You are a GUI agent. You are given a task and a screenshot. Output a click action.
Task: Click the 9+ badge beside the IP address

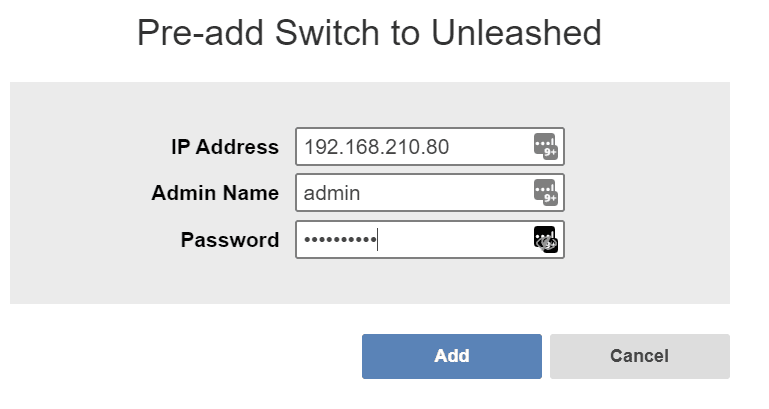(x=550, y=153)
